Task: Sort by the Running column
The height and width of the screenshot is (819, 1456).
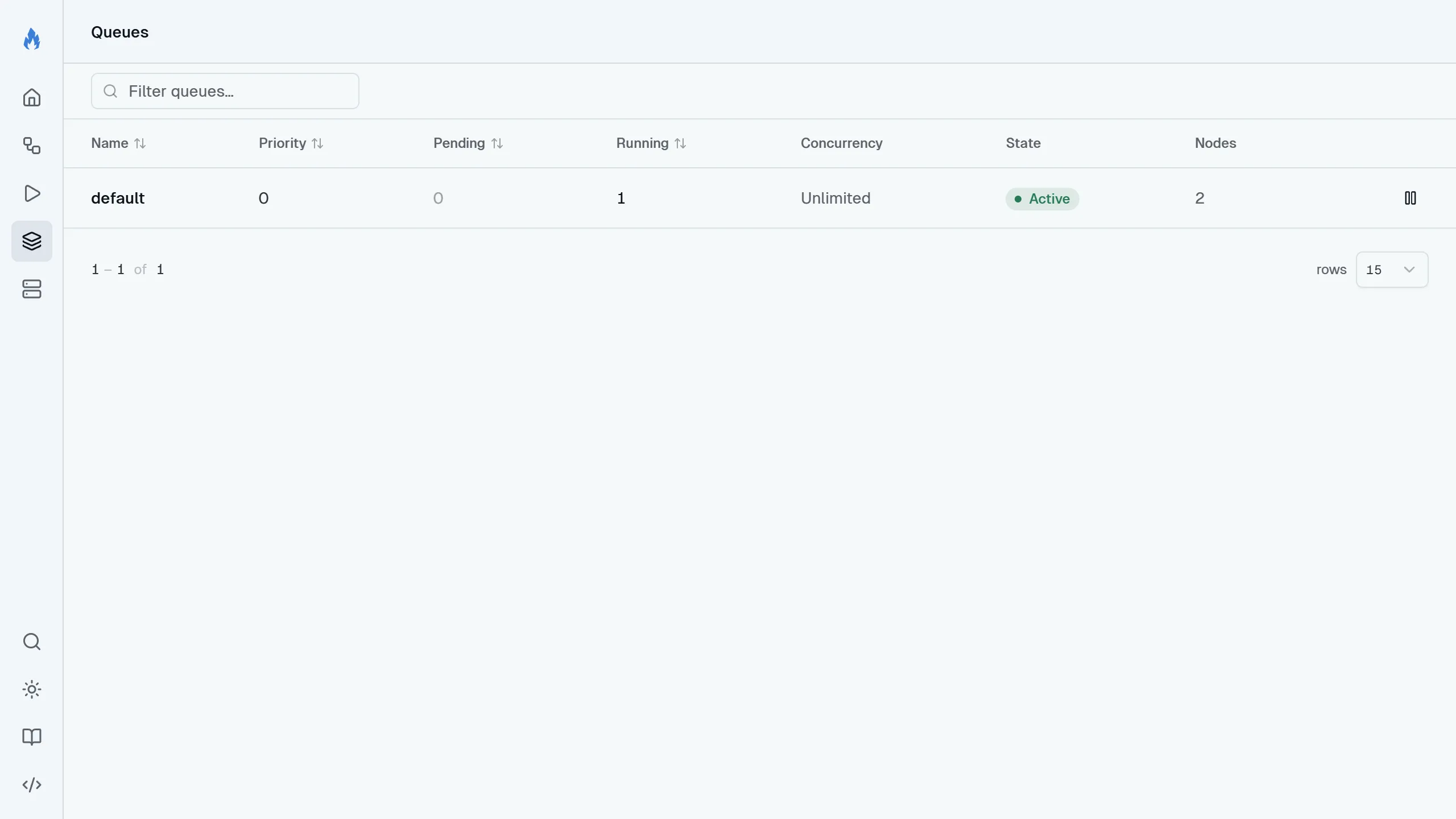Action: coord(651,143)
